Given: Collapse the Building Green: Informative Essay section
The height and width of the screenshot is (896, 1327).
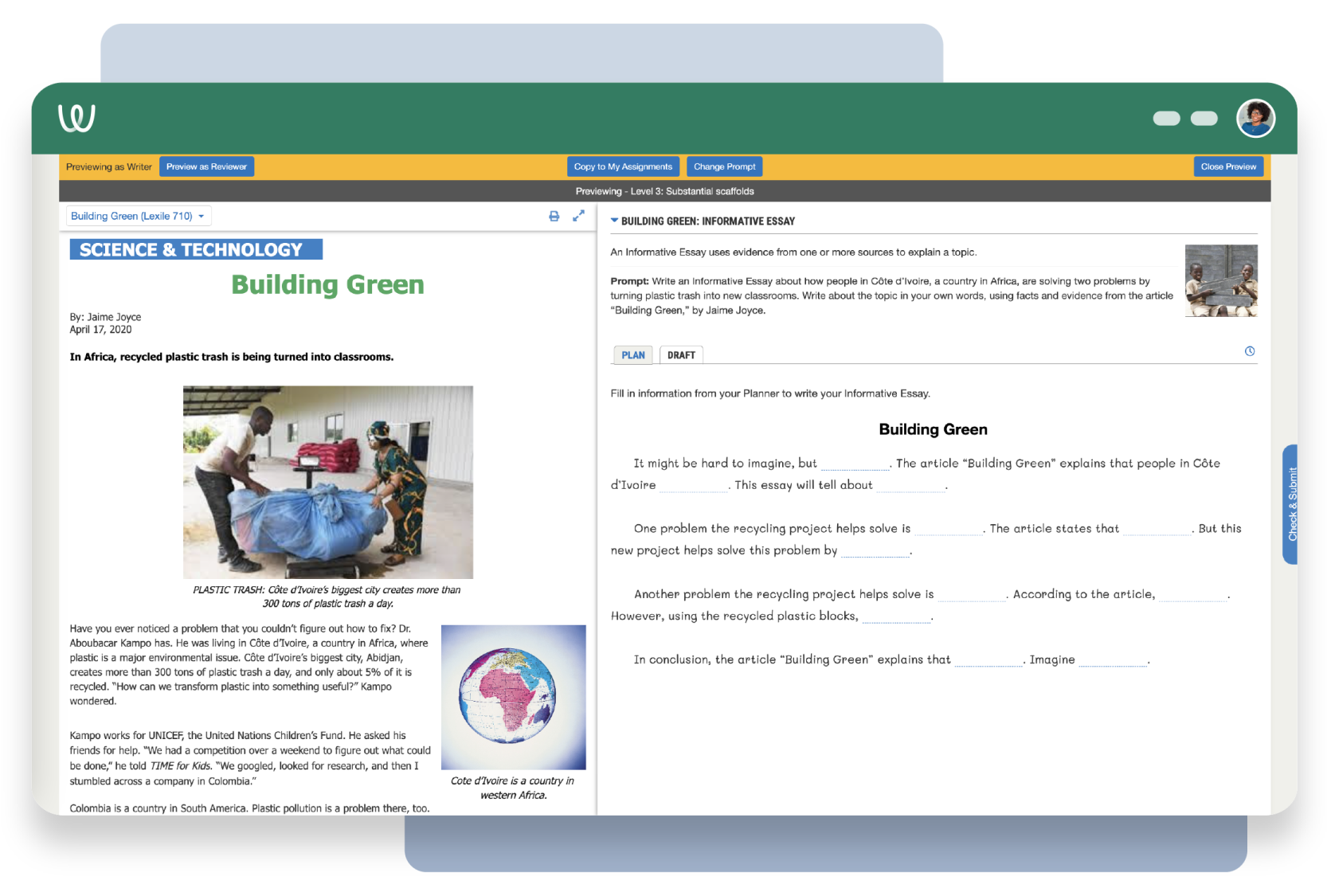Looking at the screenshot, I should click(614, 221).
